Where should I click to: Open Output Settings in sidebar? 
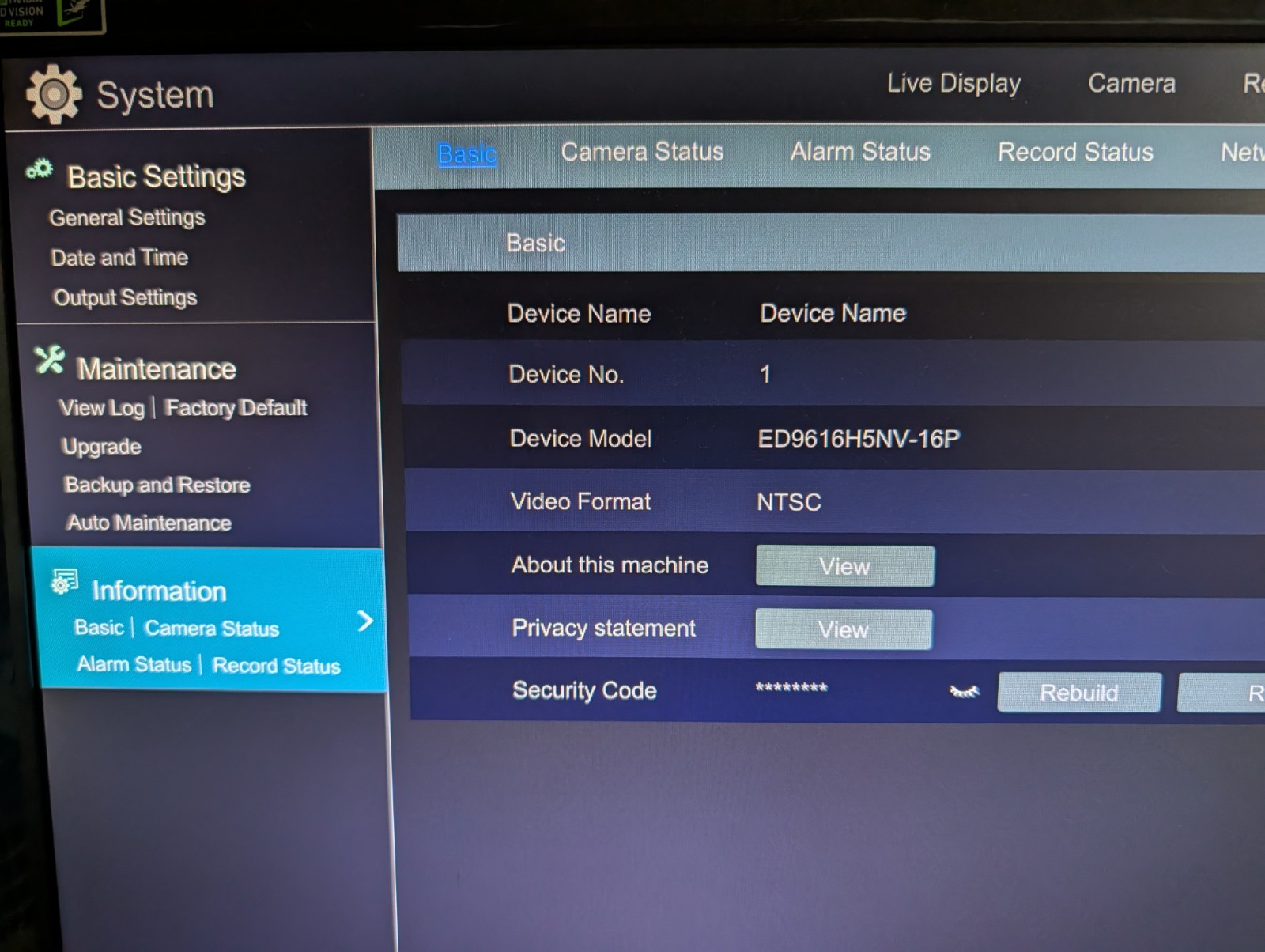coord(125,298)
